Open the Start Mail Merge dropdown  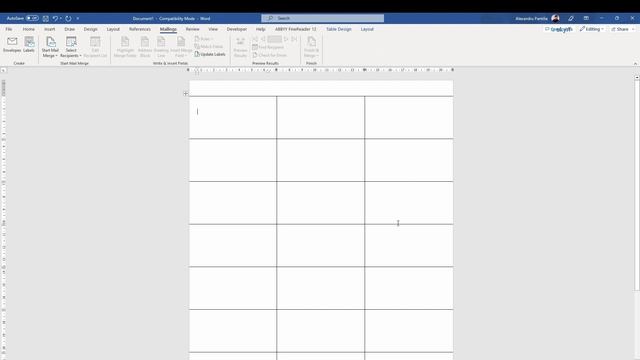click(50, 47)
